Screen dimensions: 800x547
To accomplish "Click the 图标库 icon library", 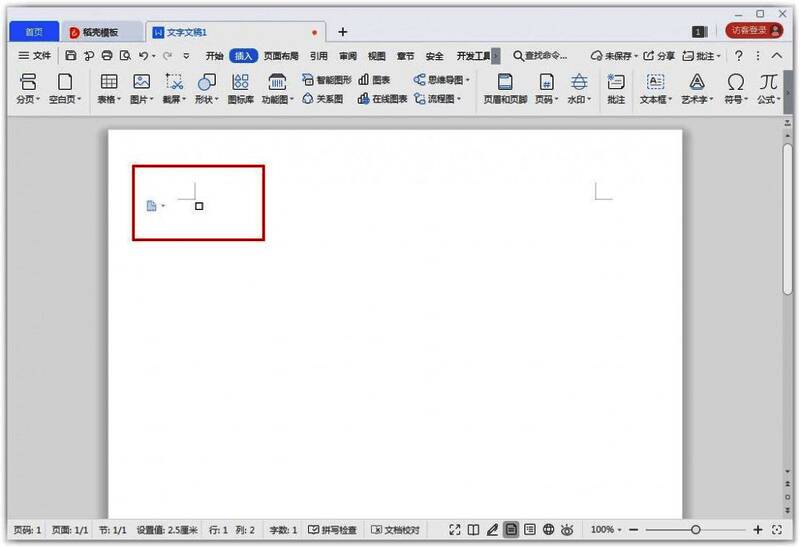I will (x=240, y=87).
